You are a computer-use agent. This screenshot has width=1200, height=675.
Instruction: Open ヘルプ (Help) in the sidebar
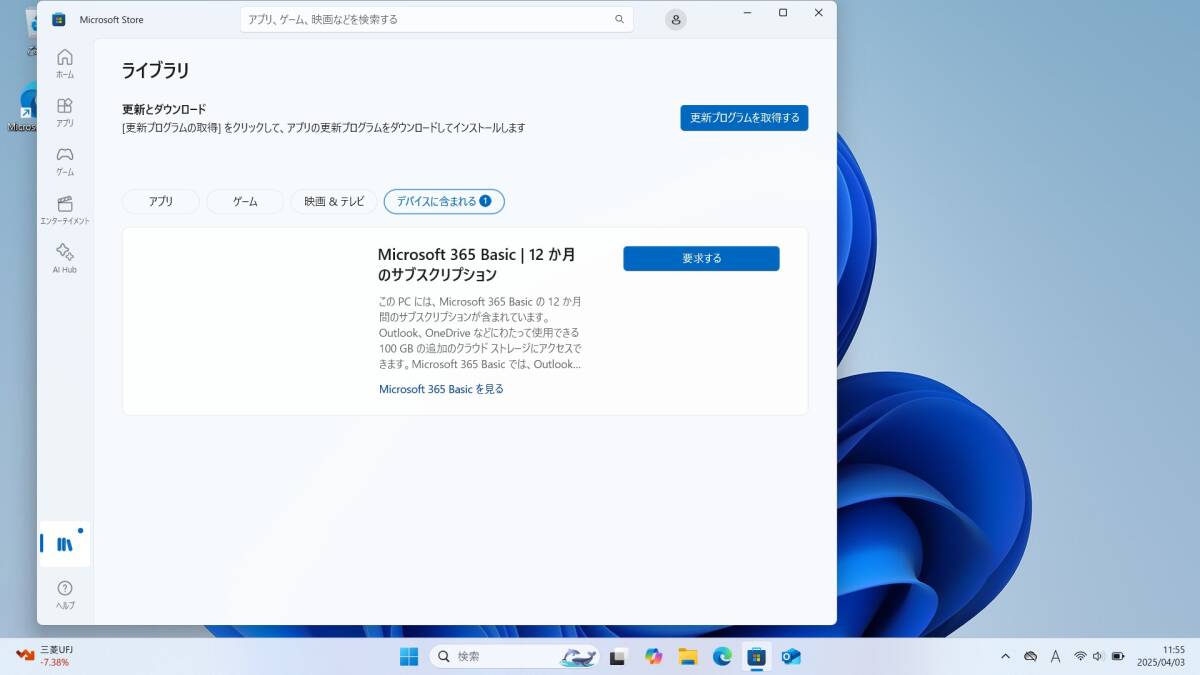click(64, 595)
